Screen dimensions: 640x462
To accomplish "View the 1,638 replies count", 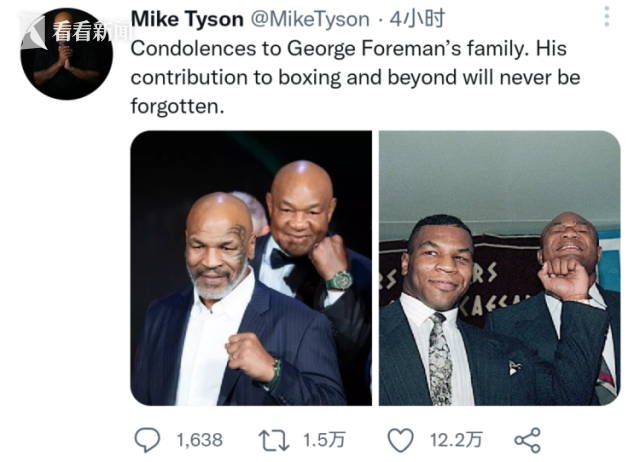I will (200, 439).
